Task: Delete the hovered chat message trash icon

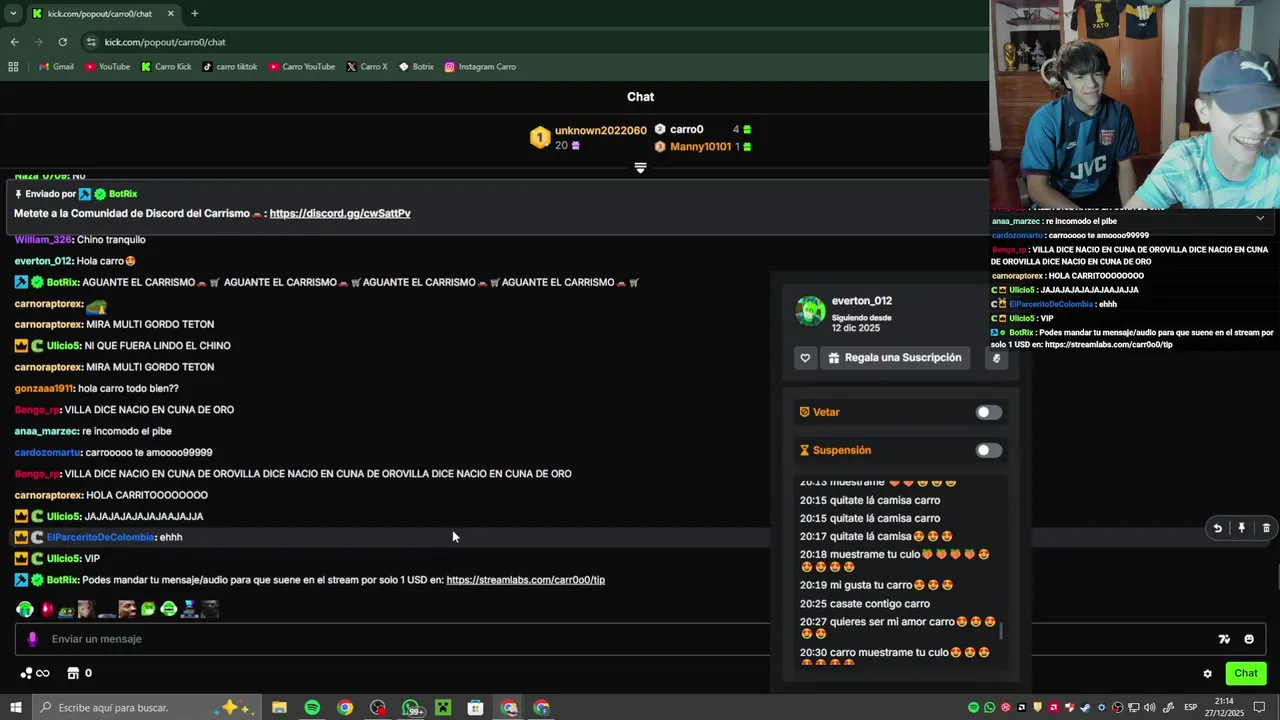Action: [1266, 528]
